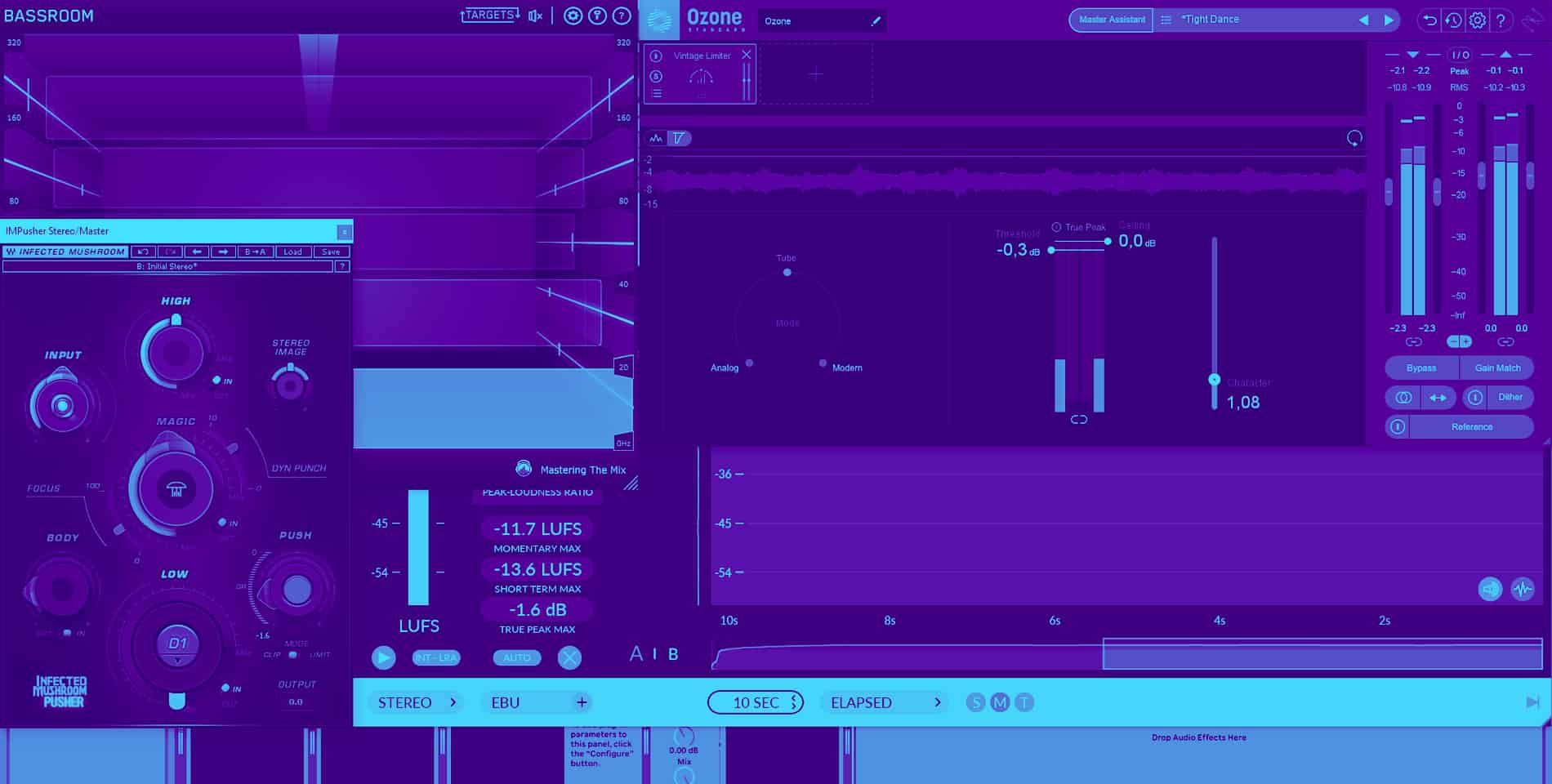Open Ozone undo history clock icon
The width and height of the screenshot is (1552, 784).
1453,20
